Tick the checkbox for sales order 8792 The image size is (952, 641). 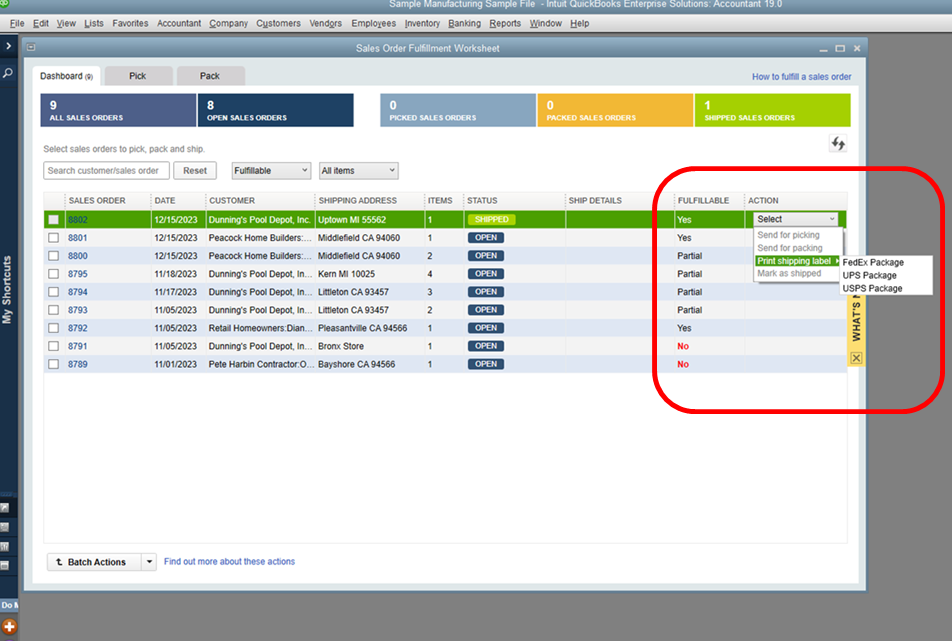tap(54, 328)
